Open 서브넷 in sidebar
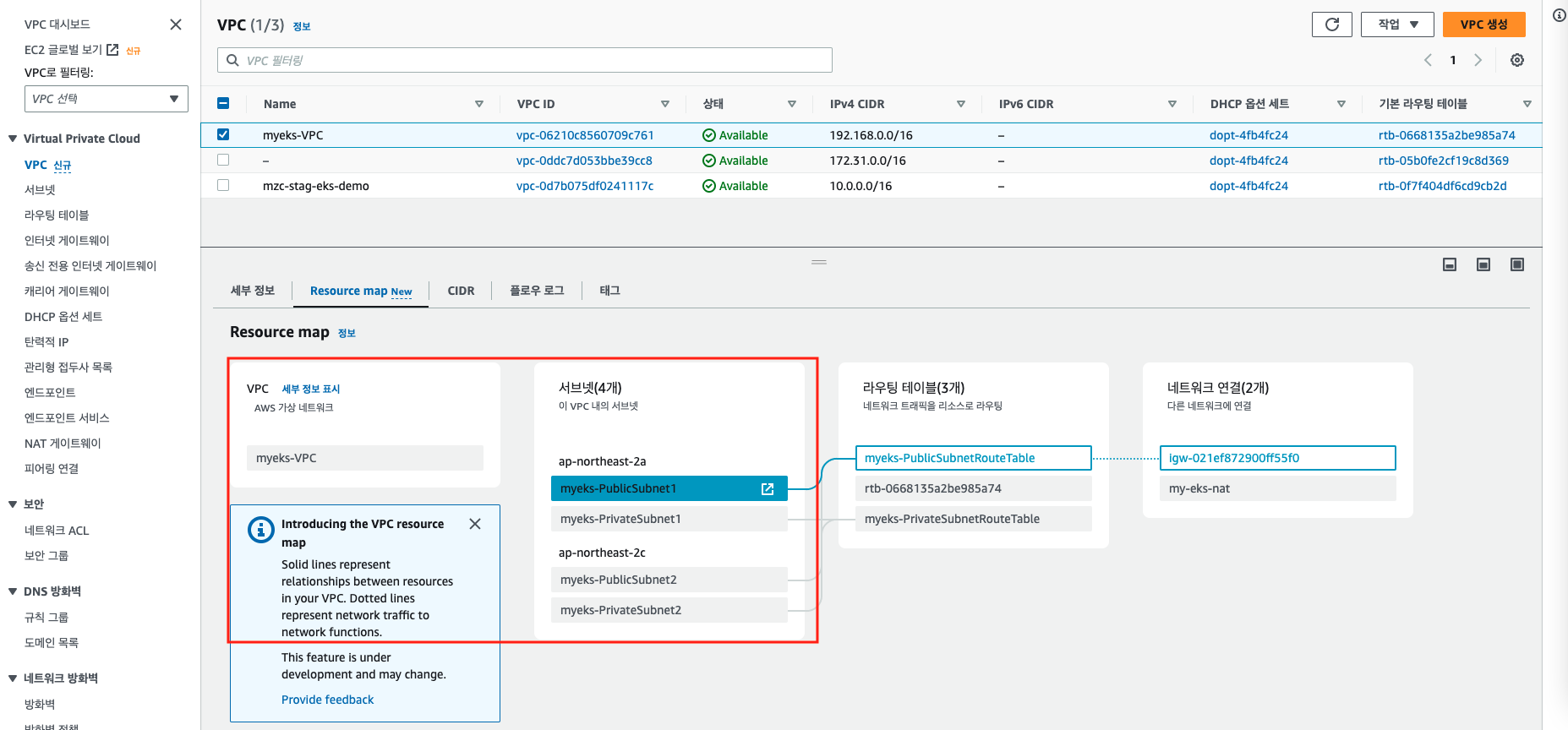This screenshot has width=1568, height=730. click(x=40, y=190)
